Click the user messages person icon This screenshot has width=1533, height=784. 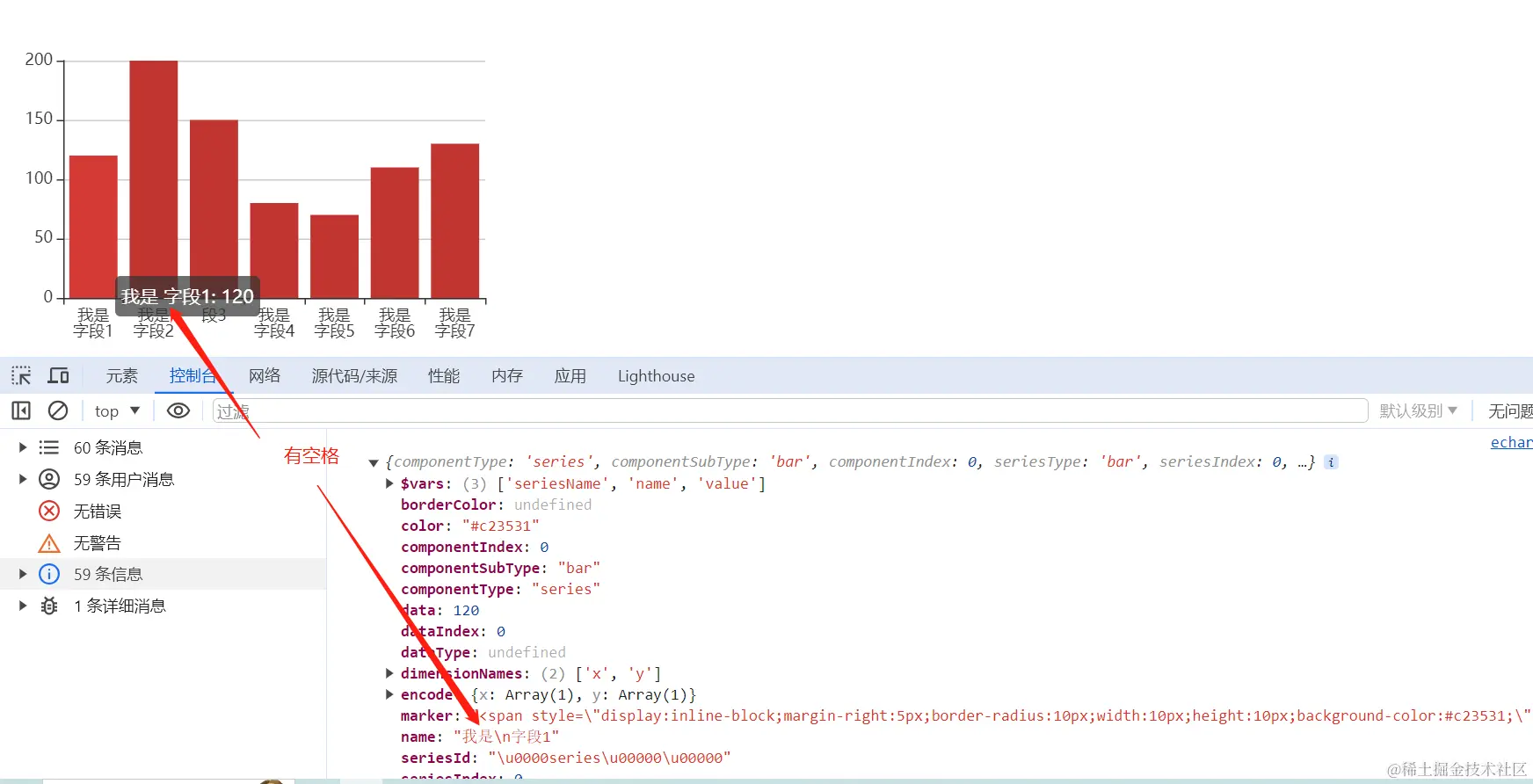click(49, 479)
